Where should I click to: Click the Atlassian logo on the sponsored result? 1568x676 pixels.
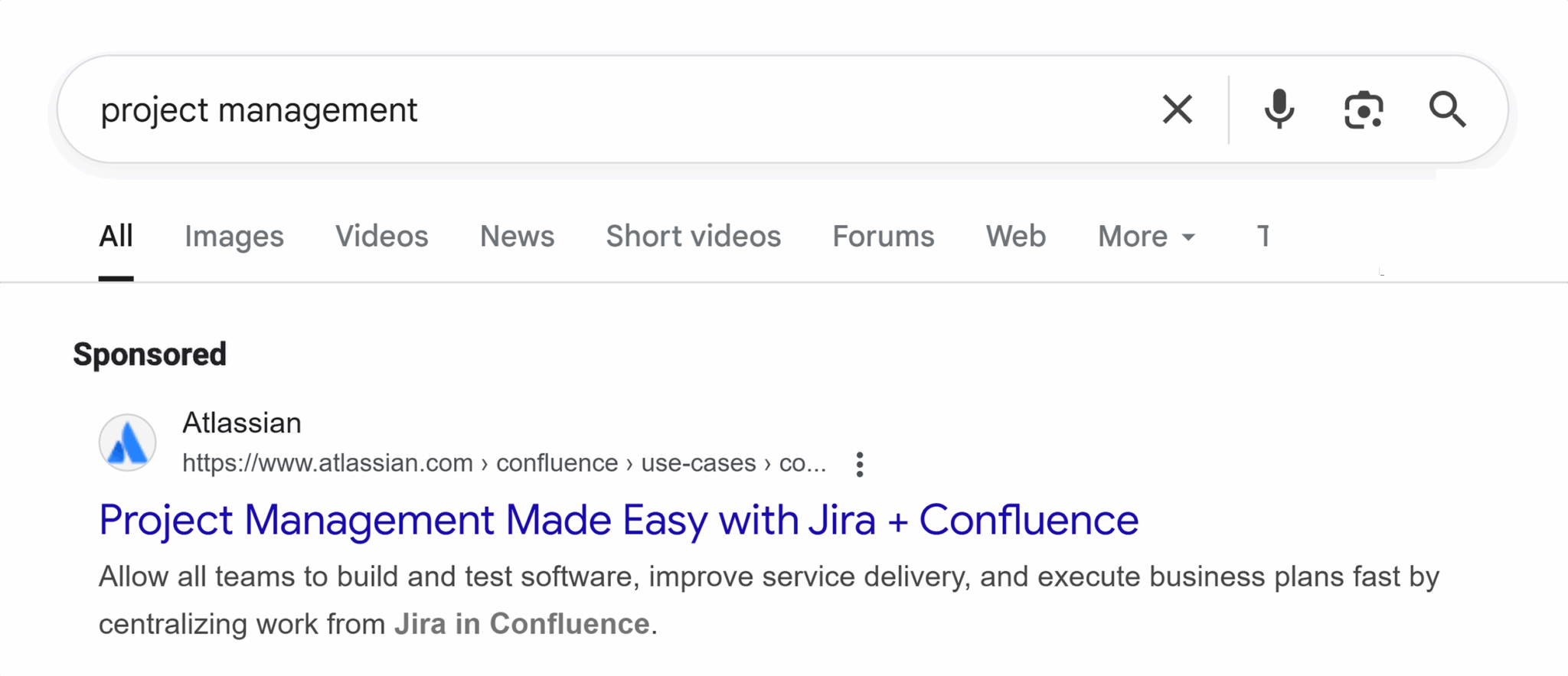click(127, 442)
